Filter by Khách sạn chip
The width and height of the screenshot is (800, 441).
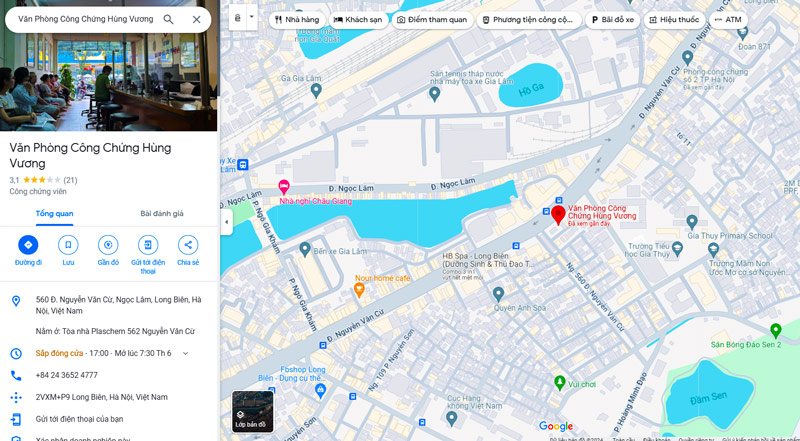coord(358,20)
